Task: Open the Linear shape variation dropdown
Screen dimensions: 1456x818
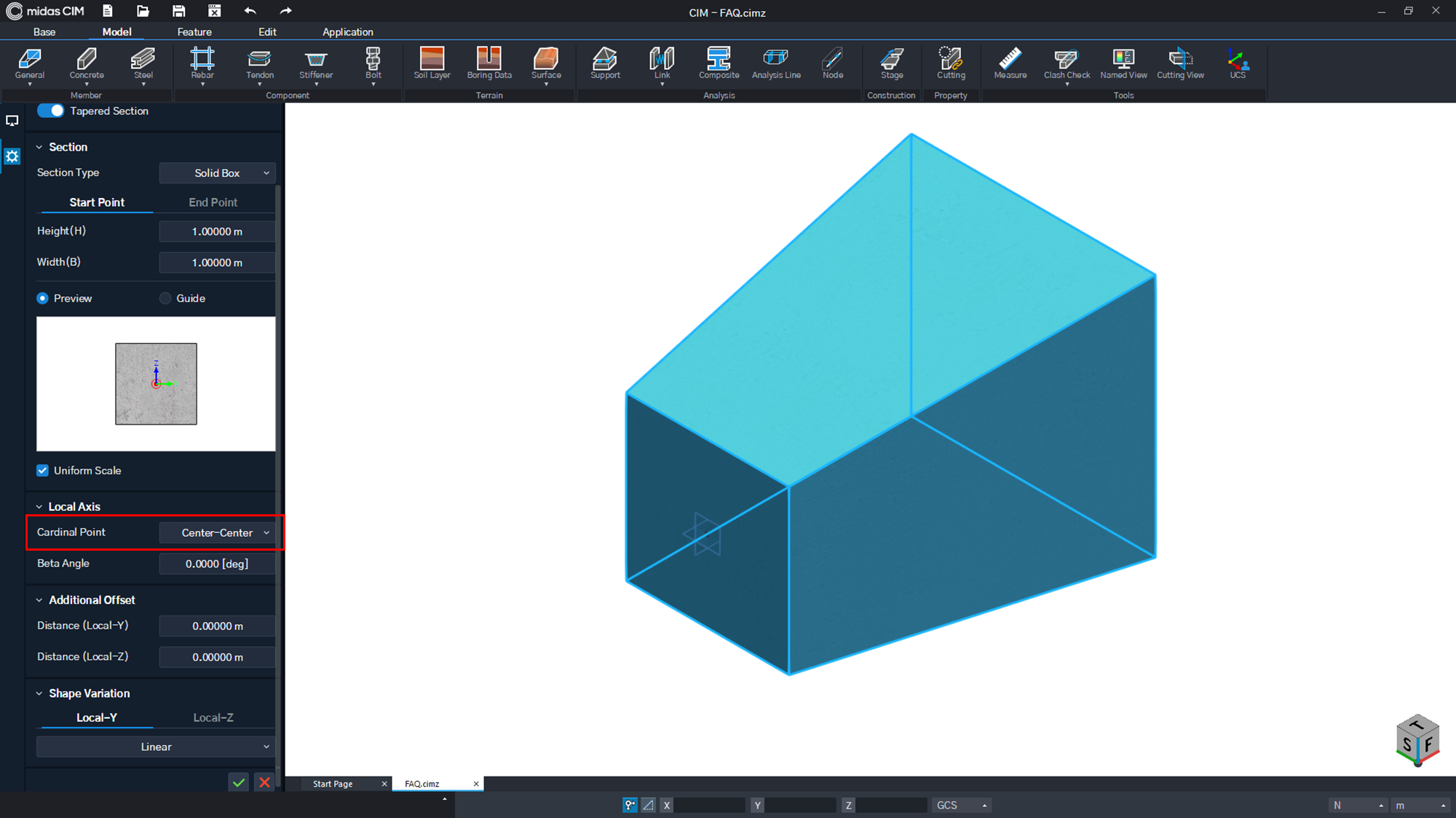Action: coord(156,747)
